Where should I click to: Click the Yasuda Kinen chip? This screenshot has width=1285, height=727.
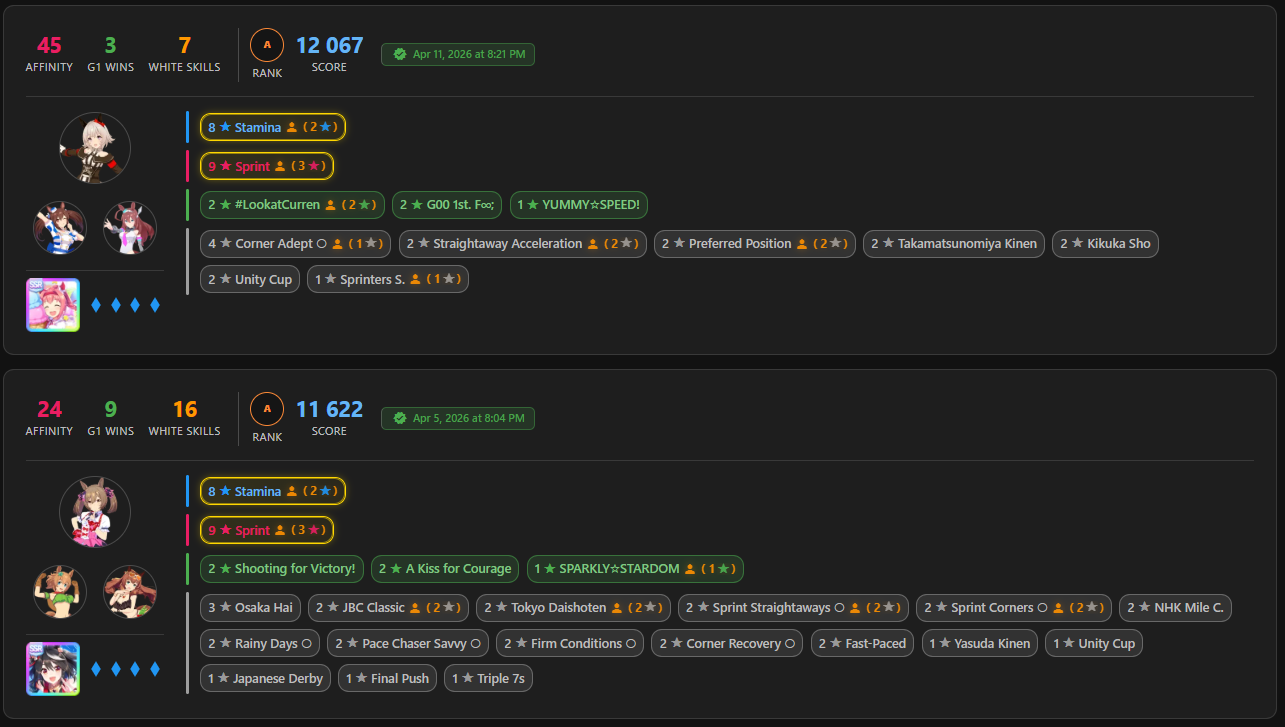(980, 643)
